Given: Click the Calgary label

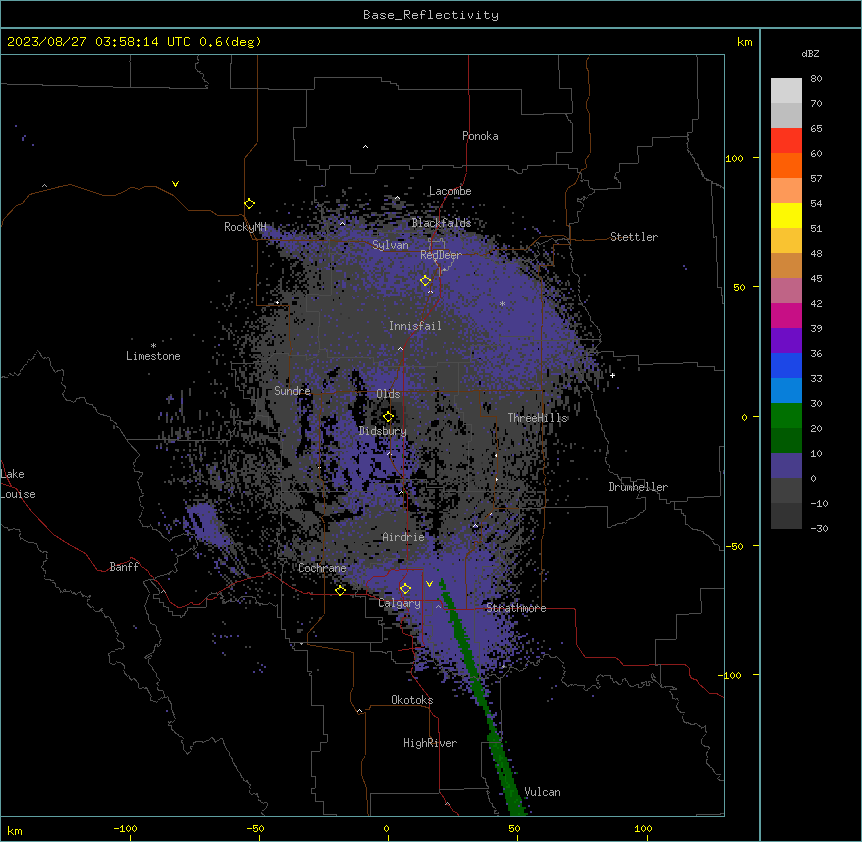Looking at the screenshot, I should pos(399,603).
